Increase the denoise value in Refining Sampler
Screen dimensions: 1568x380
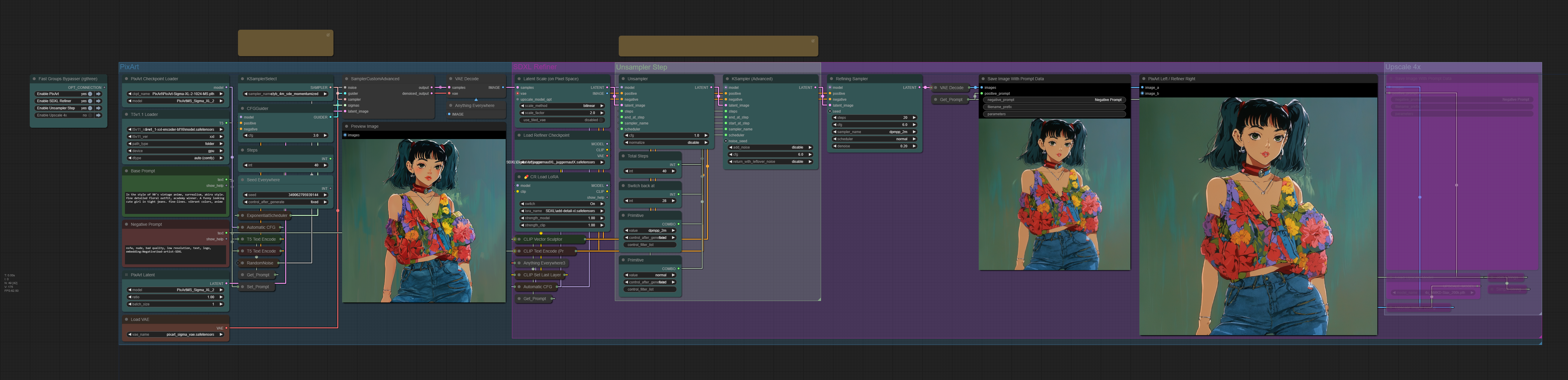point(914,146)
